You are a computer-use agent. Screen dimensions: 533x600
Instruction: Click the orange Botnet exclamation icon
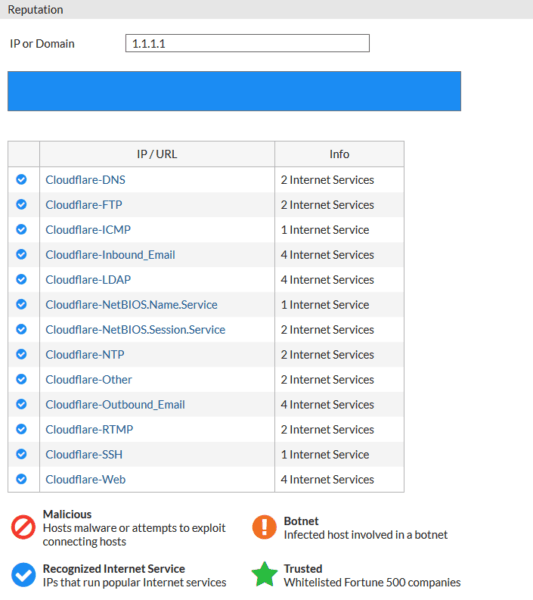point(264,527)
